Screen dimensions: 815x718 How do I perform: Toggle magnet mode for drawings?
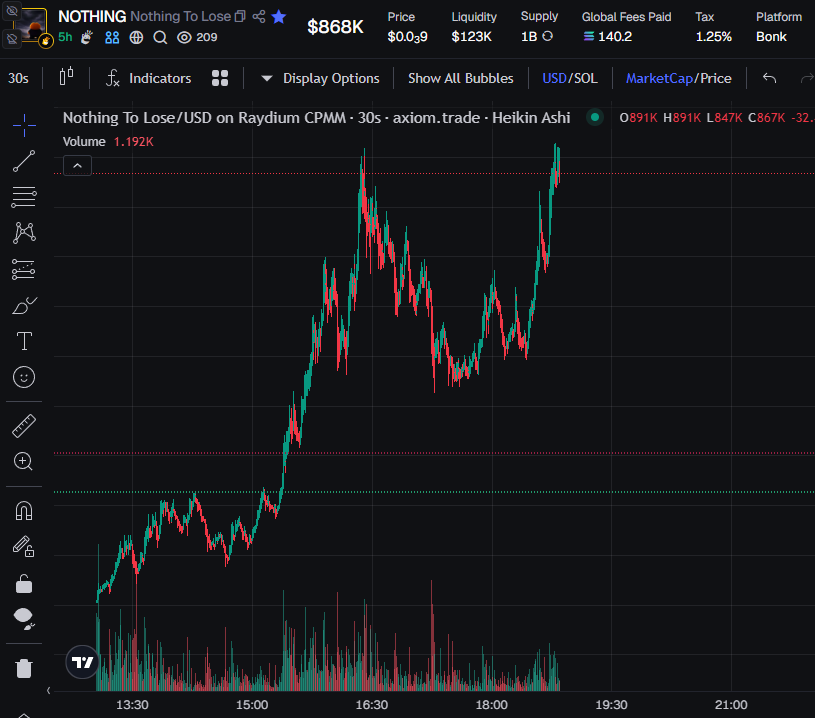tap(24, 510)
